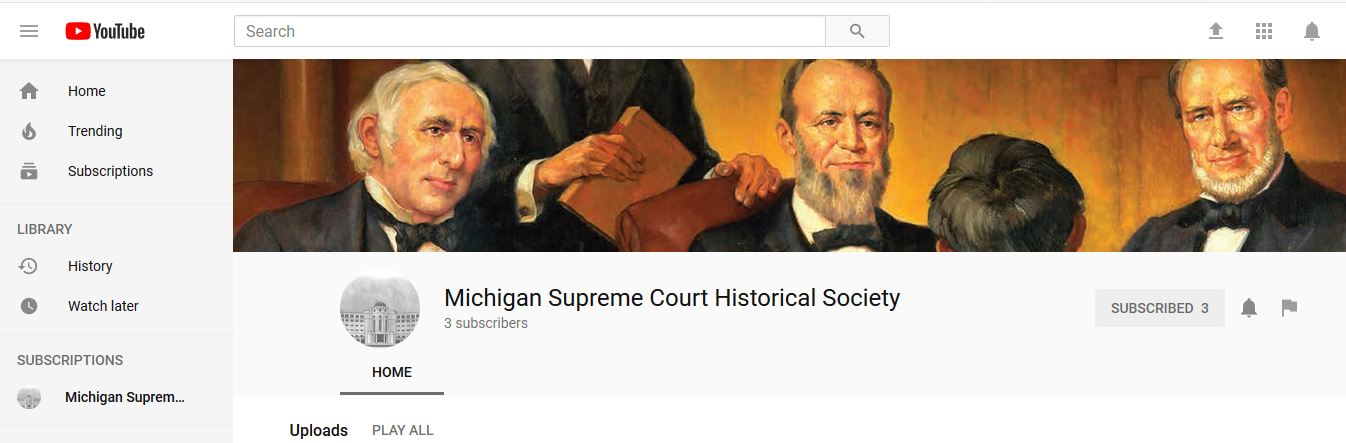Screen dimensions: 1346x443
Task: Open the hamburger guide menu
Action: click(29, 31)
